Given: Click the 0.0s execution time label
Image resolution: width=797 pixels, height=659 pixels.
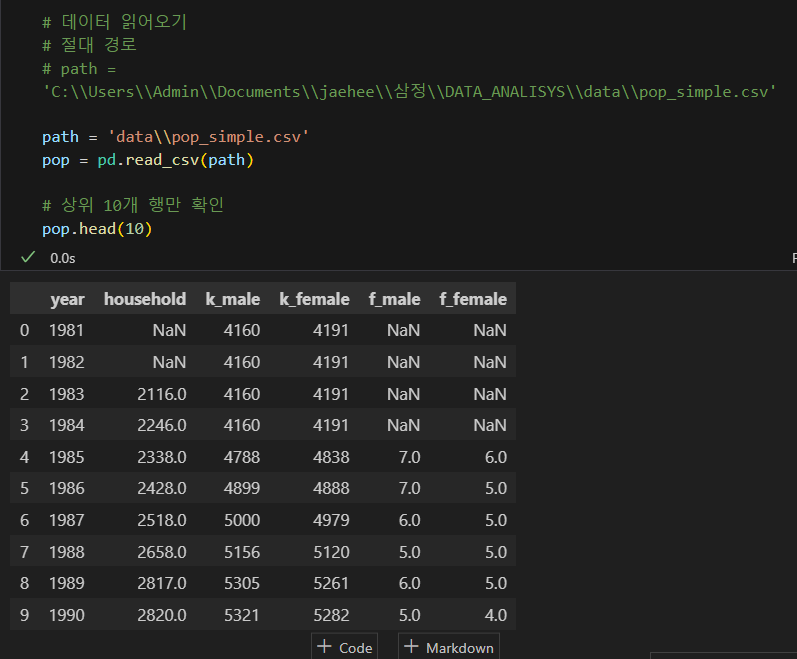Looking at the screenshot, I should (63, 258).
